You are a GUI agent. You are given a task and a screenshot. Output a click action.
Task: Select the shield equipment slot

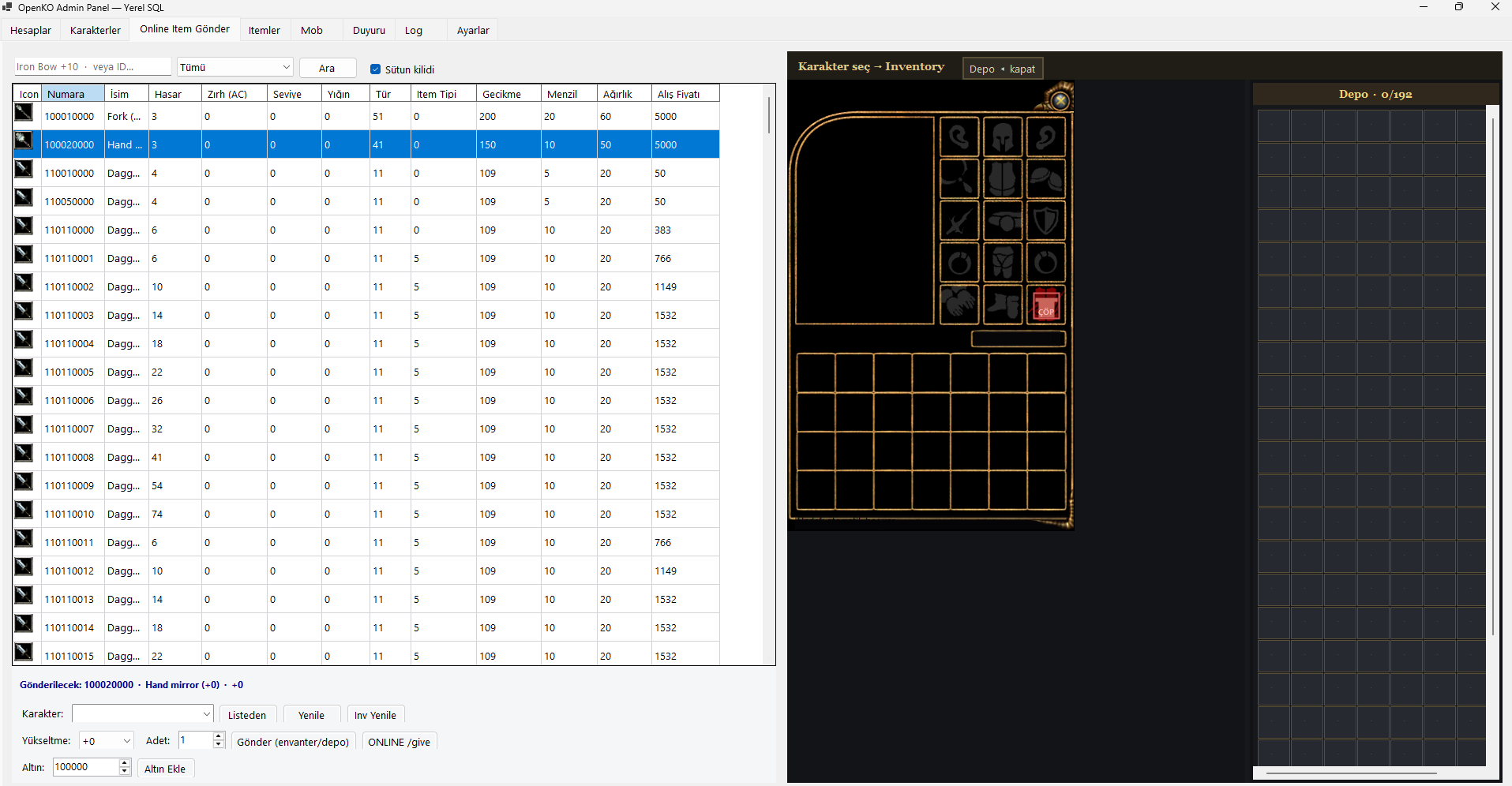(x=1045, y=220)
